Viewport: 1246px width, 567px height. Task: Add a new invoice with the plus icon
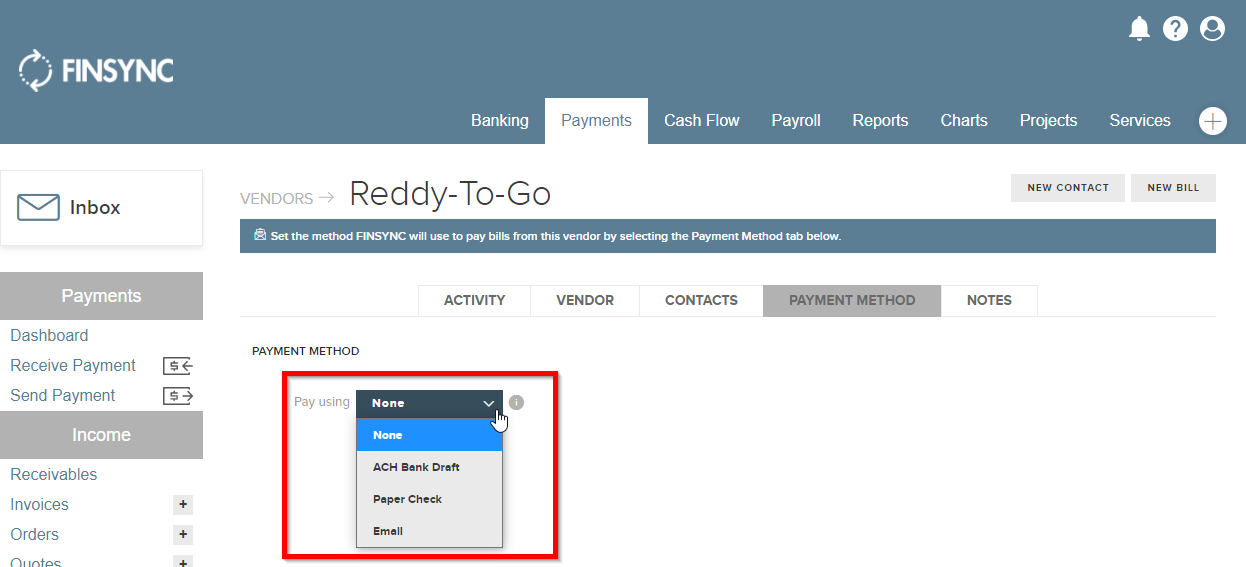(x=182, y=505)
